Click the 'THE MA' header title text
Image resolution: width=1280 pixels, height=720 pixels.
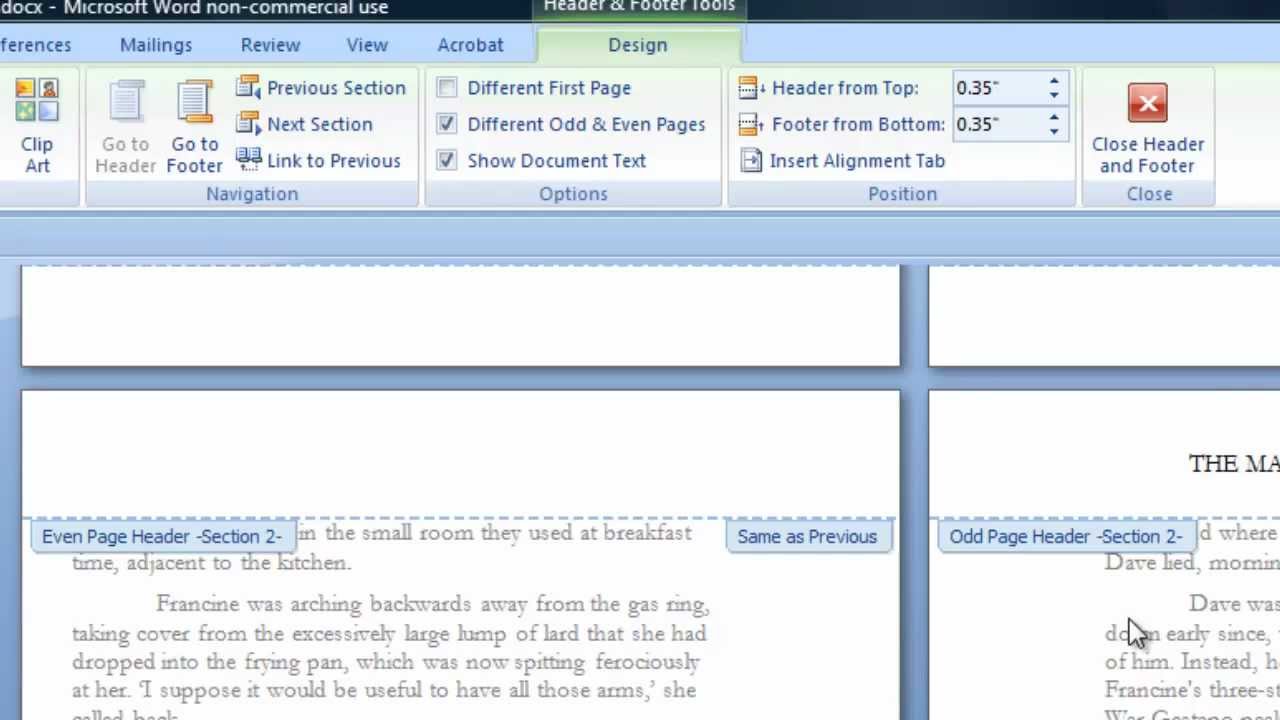pyautogui.click(x=1233, y=463)
